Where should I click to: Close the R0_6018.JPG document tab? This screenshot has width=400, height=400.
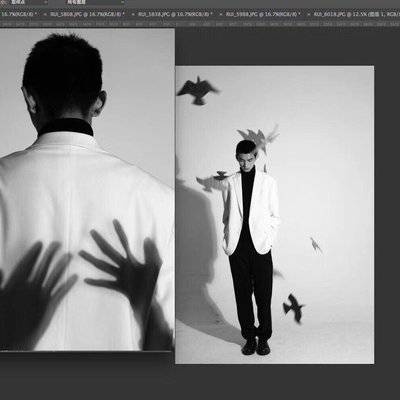click(x=309, y=14)
